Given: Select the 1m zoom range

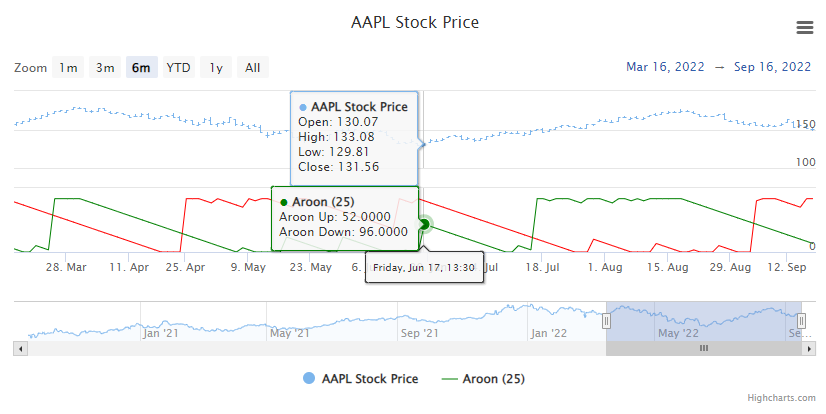Looking at the screenshot, I should click(x=68, y=68).
